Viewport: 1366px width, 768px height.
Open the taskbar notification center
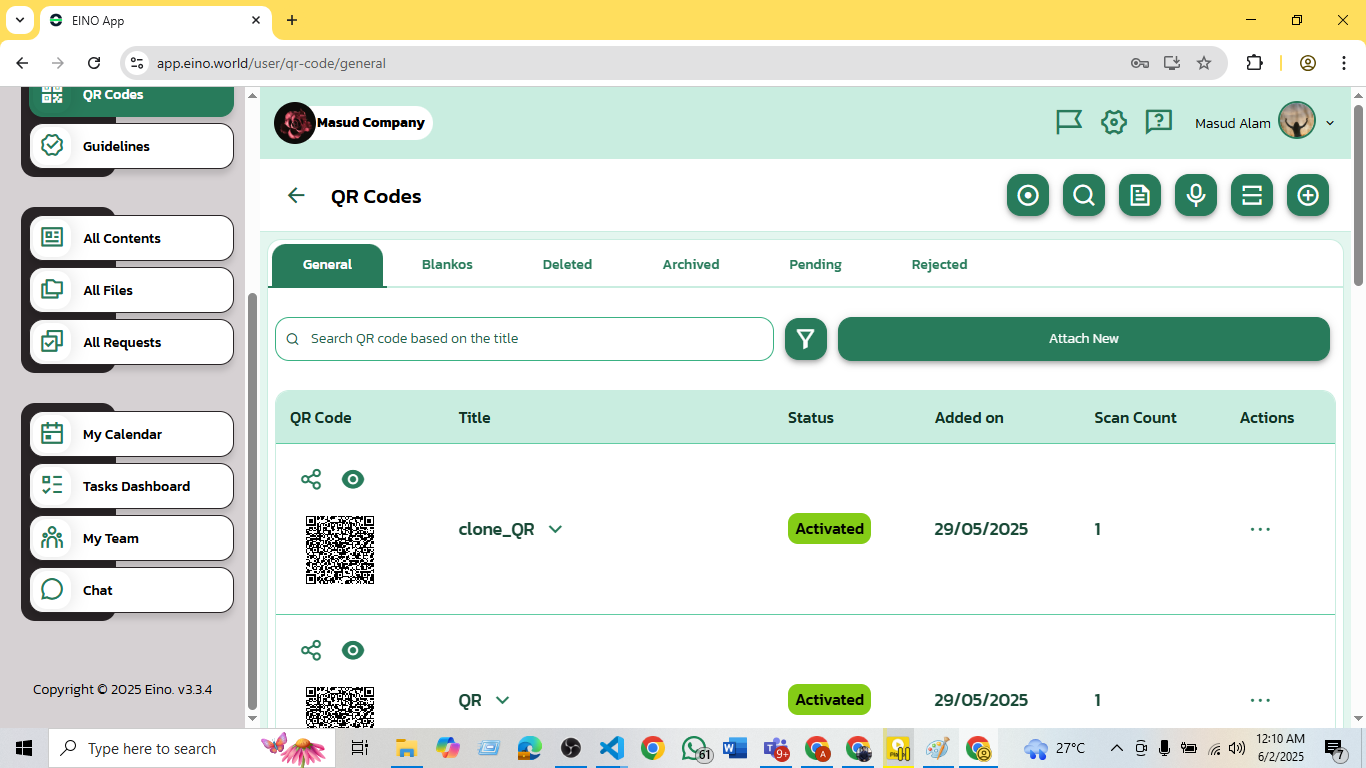[1335, 748]
